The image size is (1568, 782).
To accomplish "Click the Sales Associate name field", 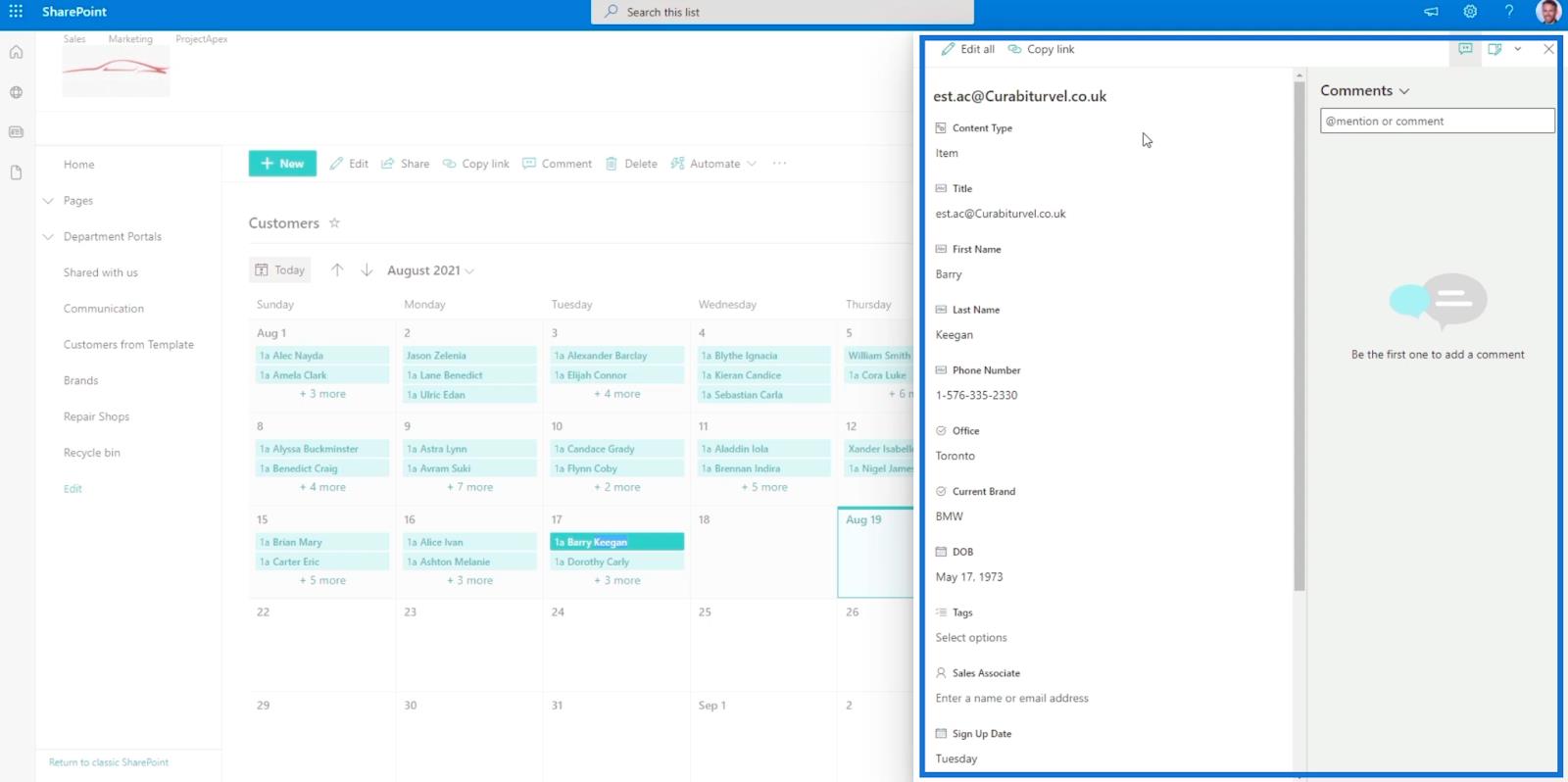I will [1011, 699].
